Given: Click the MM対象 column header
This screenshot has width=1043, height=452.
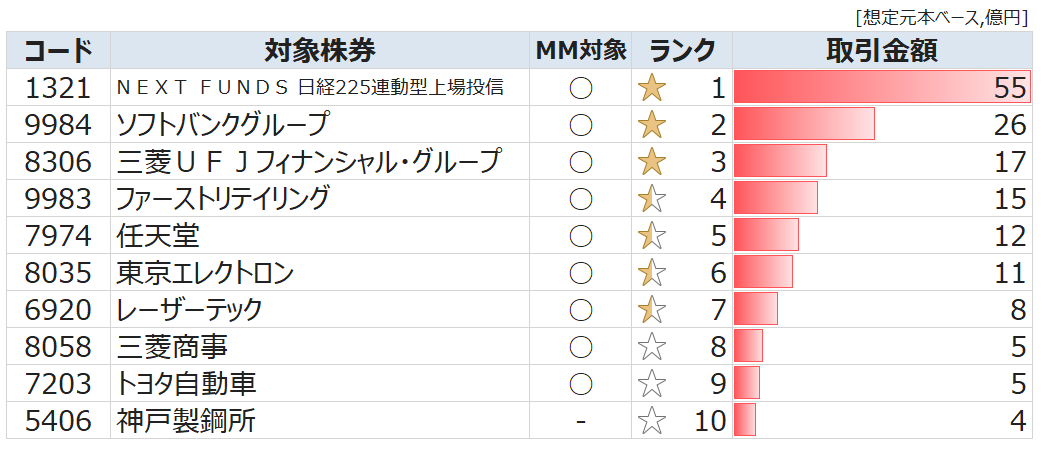Looking at the screenshot, I should 580,51.
